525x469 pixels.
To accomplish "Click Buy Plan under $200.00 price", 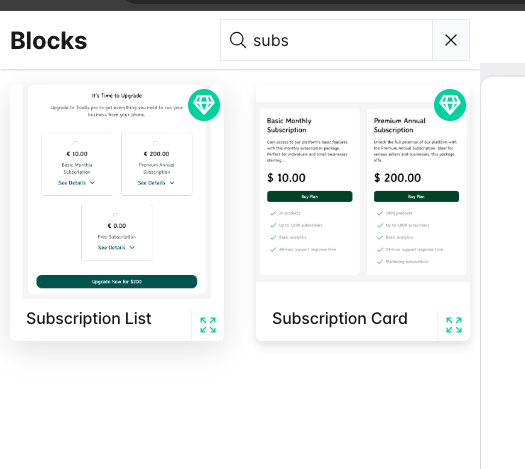I will (x=416, y=197).
